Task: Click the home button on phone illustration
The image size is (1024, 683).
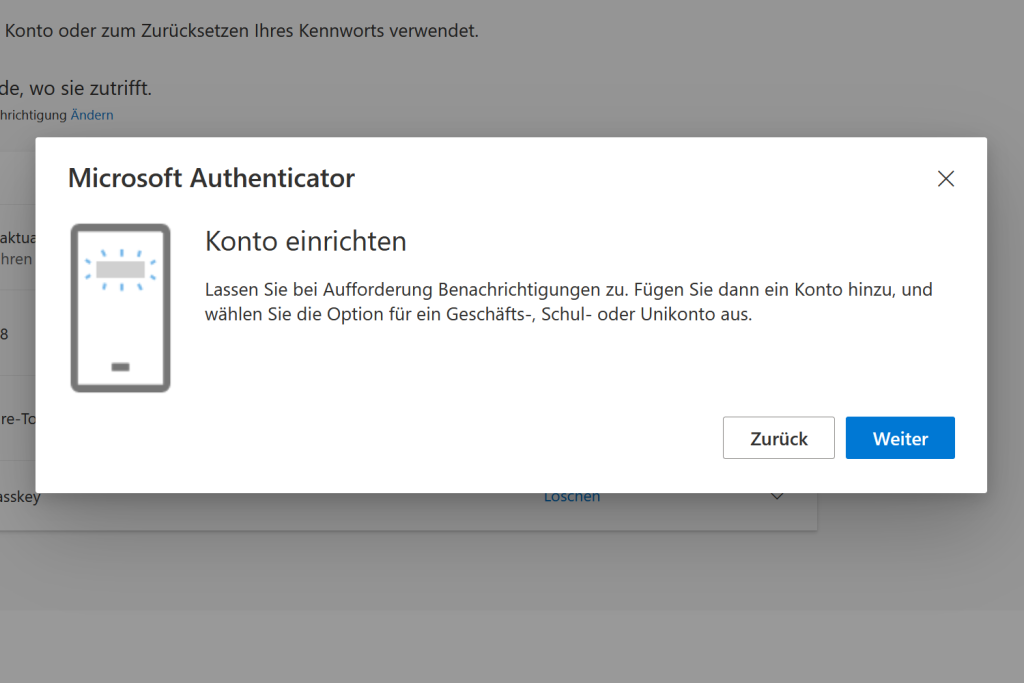Action: pyautogui.click(x=121, y=367)
